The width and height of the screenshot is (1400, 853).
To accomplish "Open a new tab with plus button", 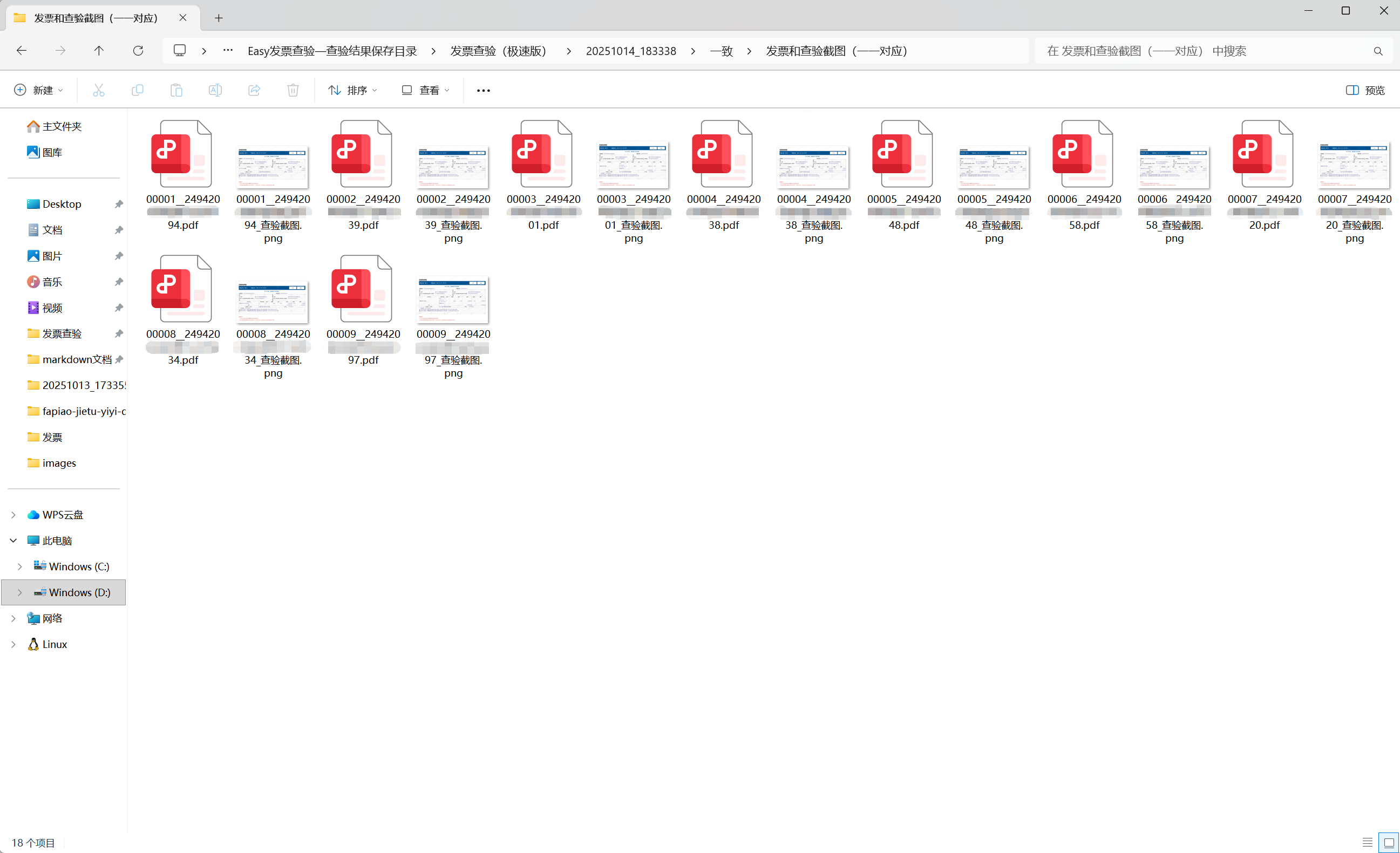I will pyautogui.click(x=219, y=18).
